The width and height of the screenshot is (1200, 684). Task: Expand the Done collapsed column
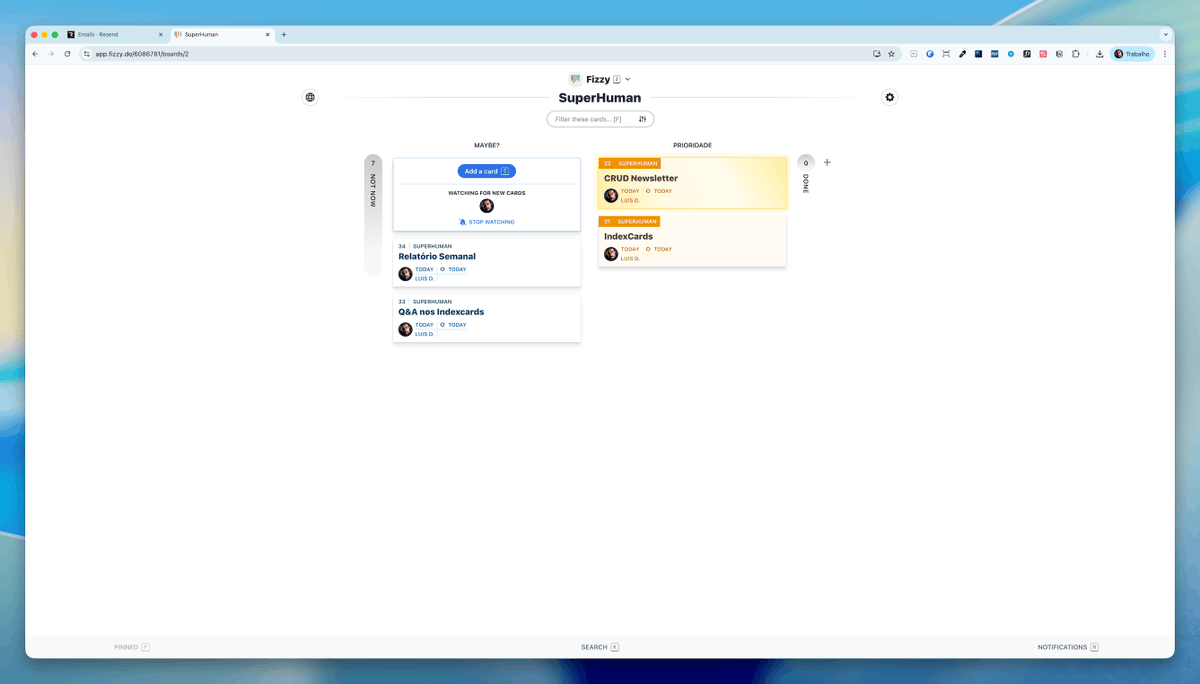(806, 175)
